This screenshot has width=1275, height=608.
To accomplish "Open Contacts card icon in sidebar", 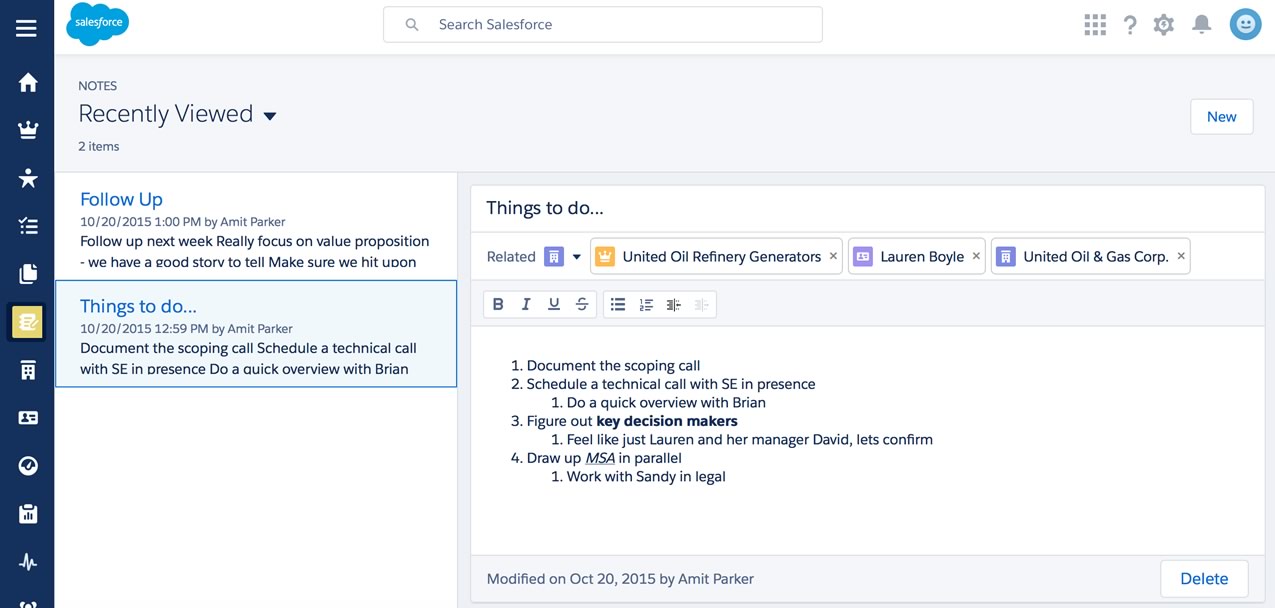I will click(28, 418).
